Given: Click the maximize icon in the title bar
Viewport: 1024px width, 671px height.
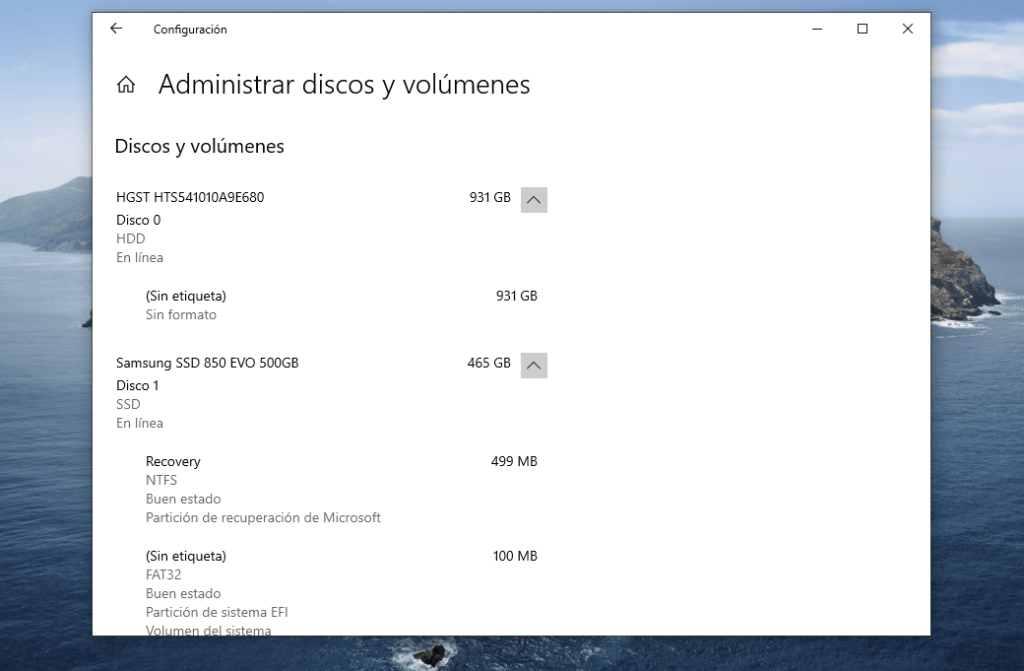Looking at the screenshot, I should 861,29.
